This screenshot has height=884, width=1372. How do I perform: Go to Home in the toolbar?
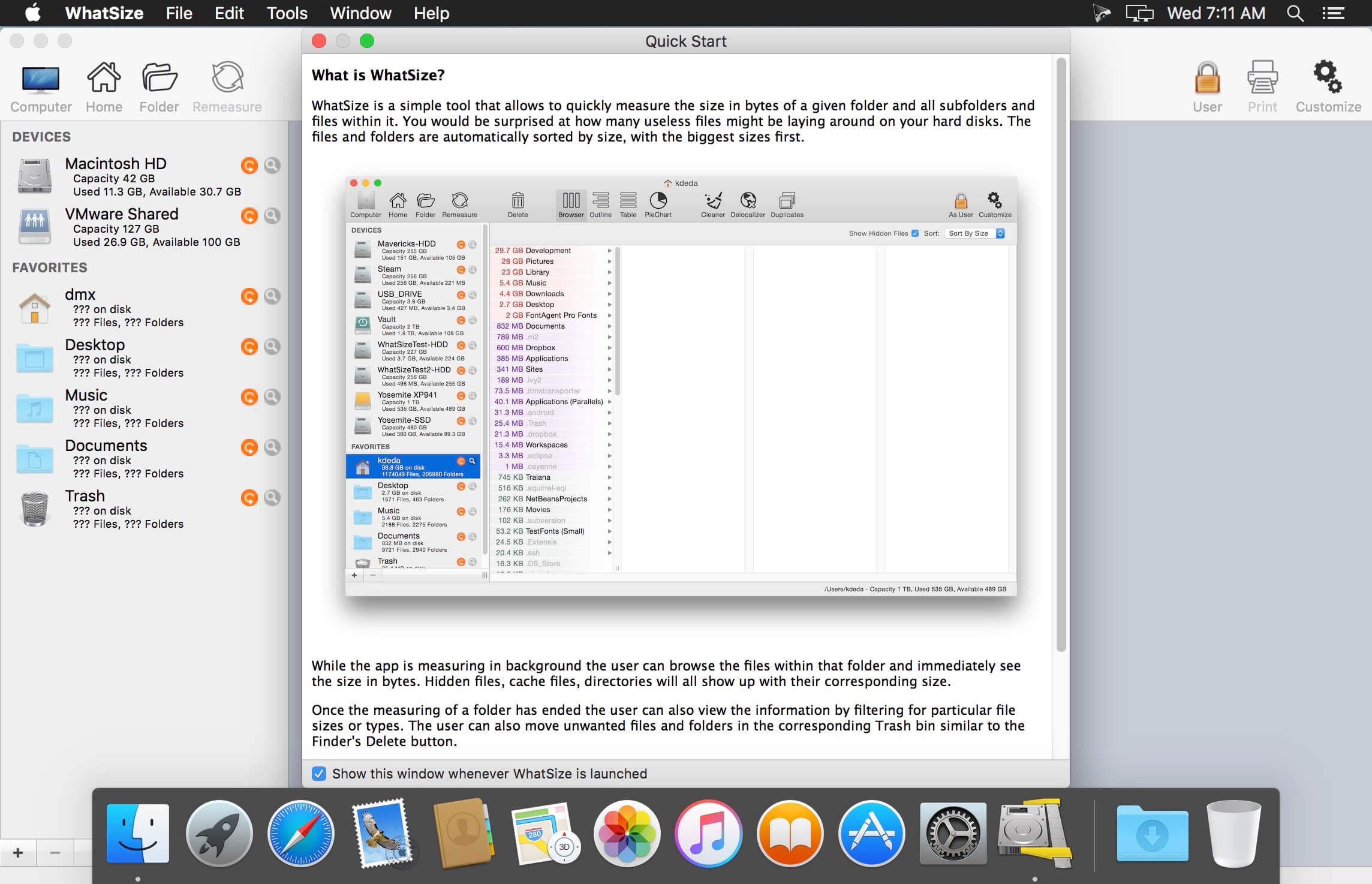click(104, 88)
